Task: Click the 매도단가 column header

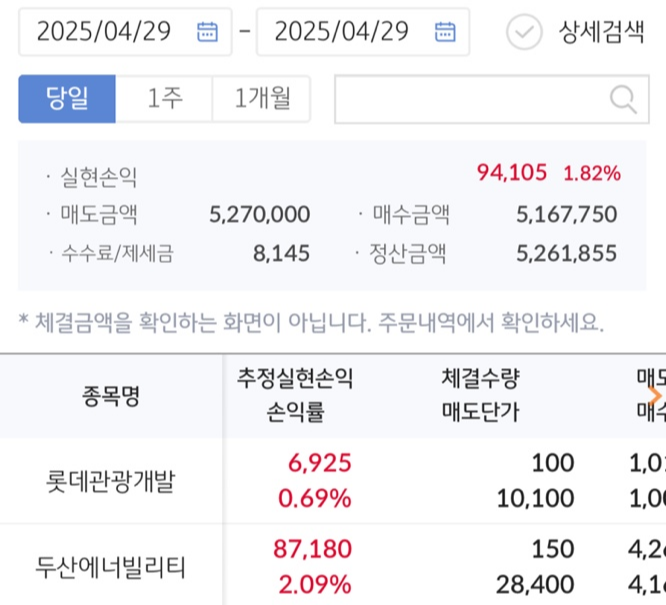Action: tap(480, 412)
